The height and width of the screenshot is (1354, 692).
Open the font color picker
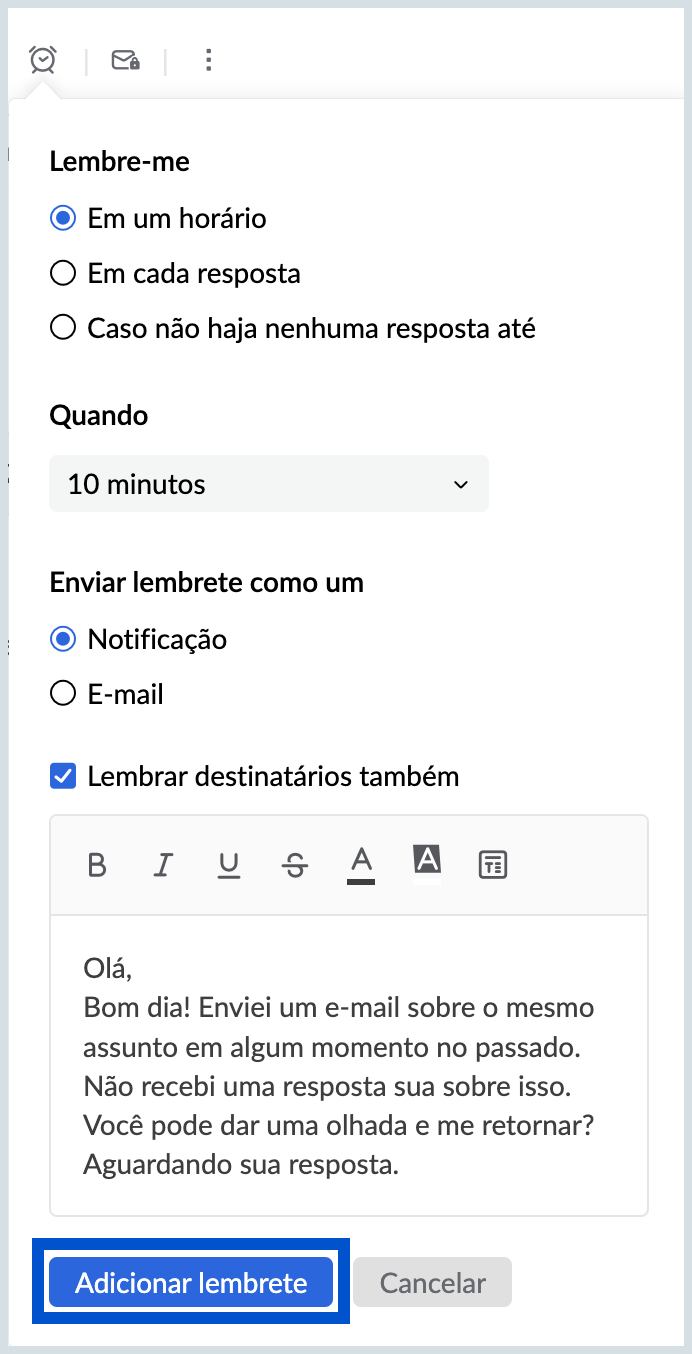361,862
